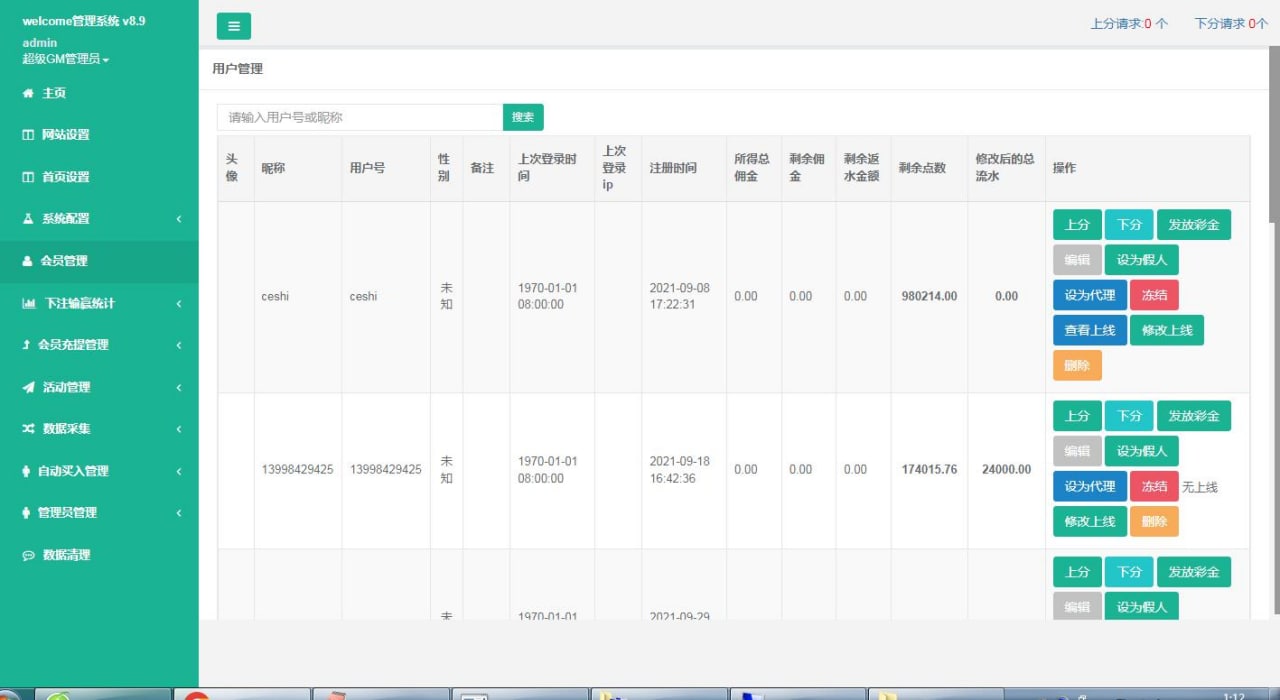
Task: Click the home icon beside 主页
Action: coord(28,93)
